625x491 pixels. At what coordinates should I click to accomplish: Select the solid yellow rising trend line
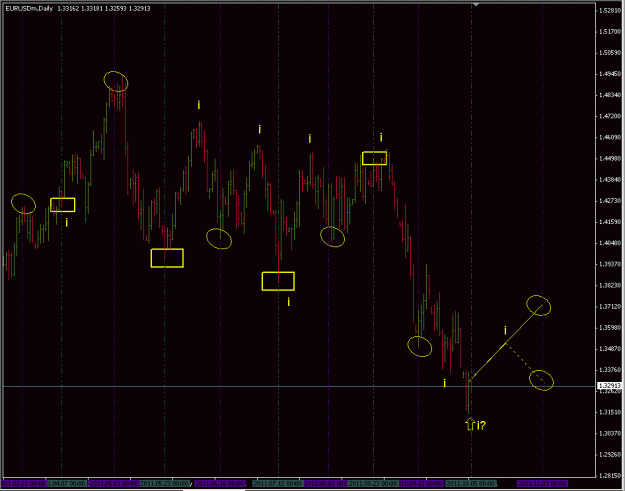tap(505, 343)
